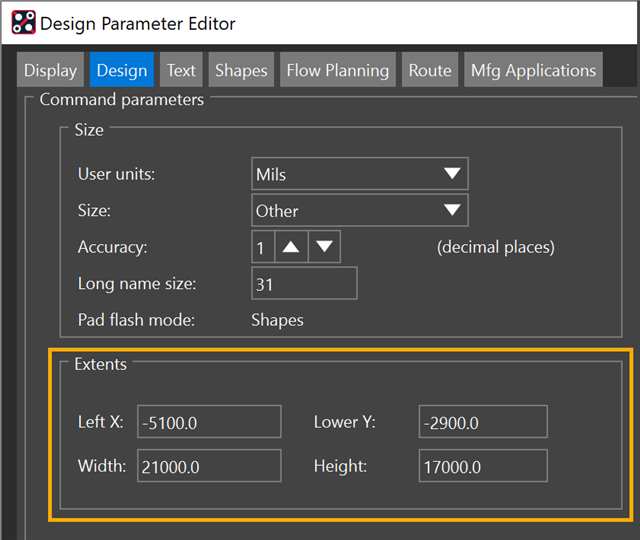Switch to the Route tab
This screenshot has width=640, height=540.
tap(430, 70)
